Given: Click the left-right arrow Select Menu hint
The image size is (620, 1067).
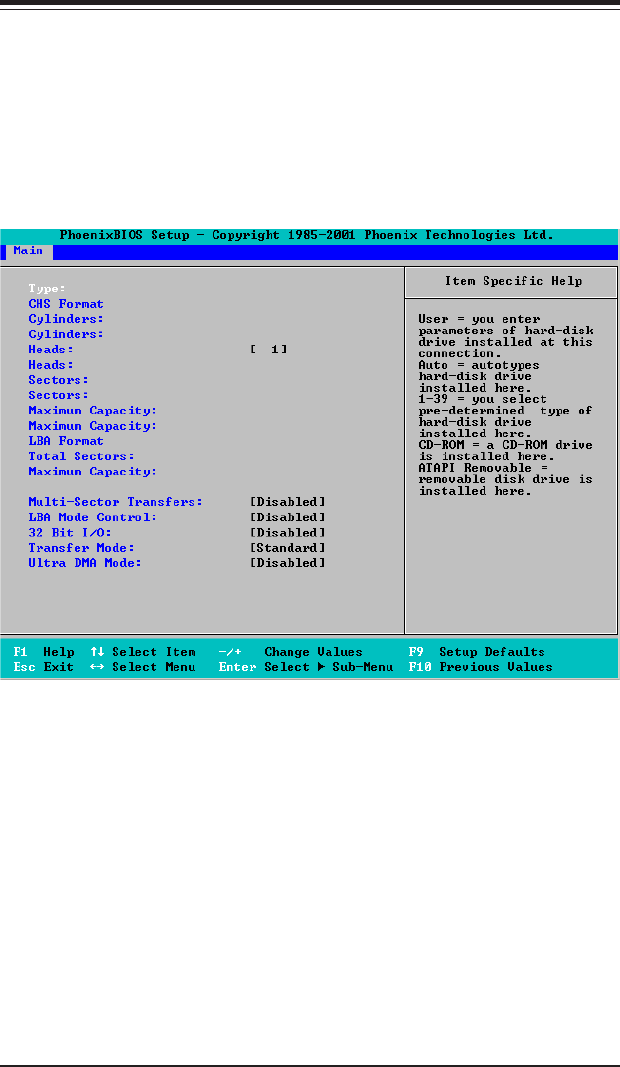Looking at the screenshot, I should (x=143, y=668).
